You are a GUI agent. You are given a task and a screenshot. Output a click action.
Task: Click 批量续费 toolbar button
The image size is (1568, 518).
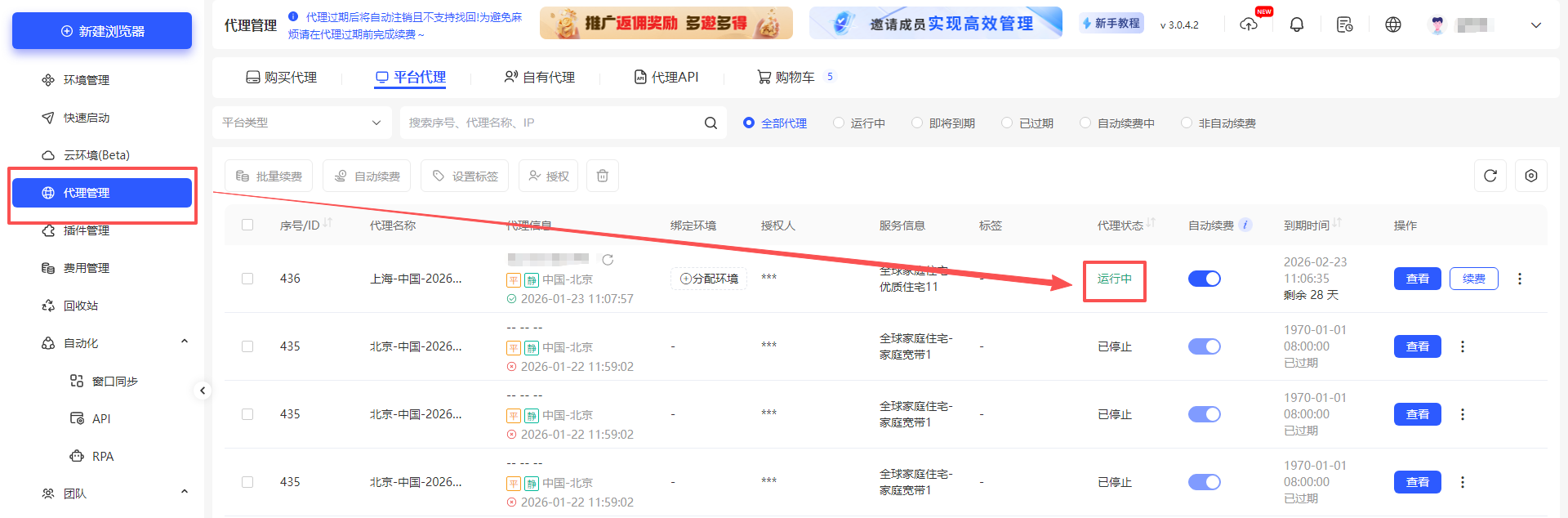click(269, 176)
